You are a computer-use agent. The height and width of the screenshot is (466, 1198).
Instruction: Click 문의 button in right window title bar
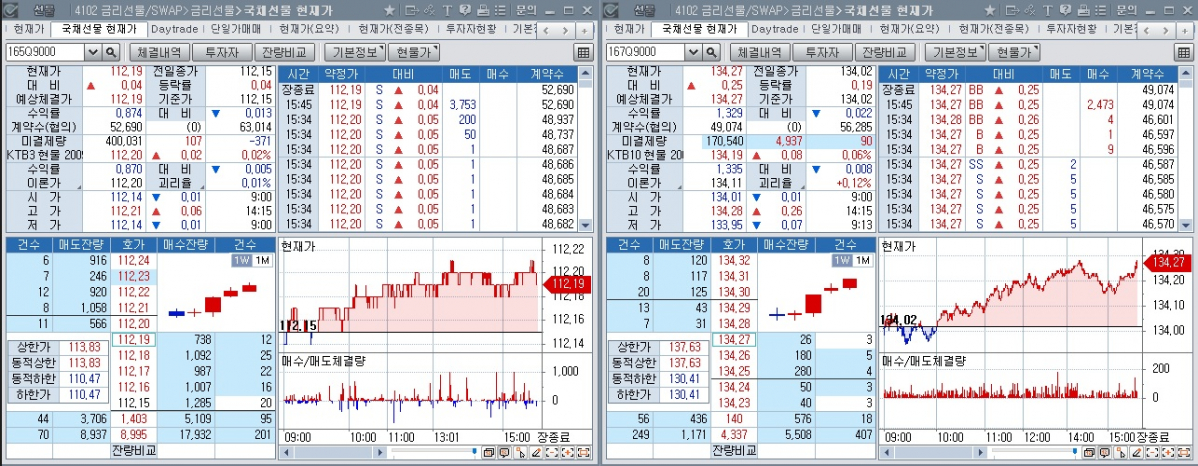pyautogui.click(x=1126, y=10)
